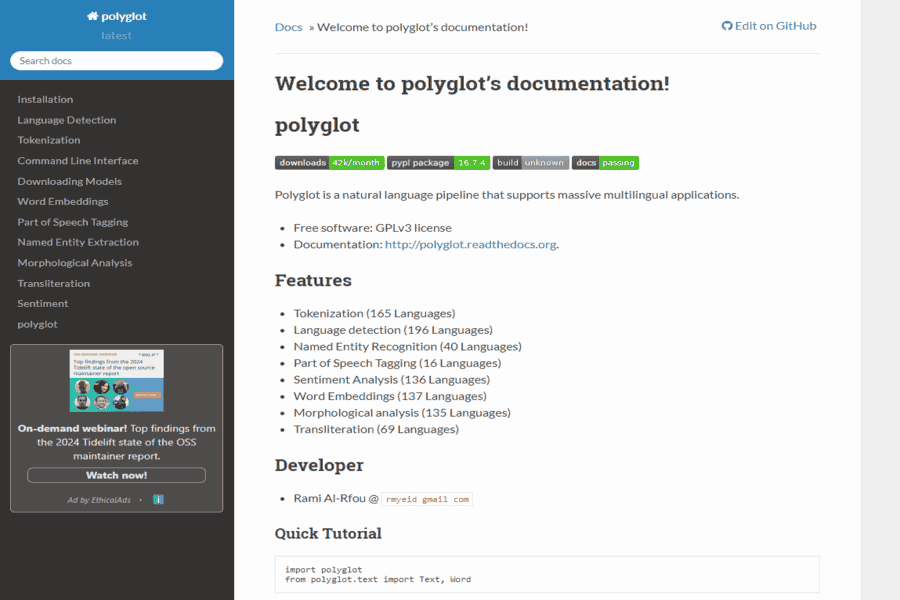Click 'Sentiment Analysis (136 Languages)' text
Screen dimensions: 900x600
tap(391, 380)
